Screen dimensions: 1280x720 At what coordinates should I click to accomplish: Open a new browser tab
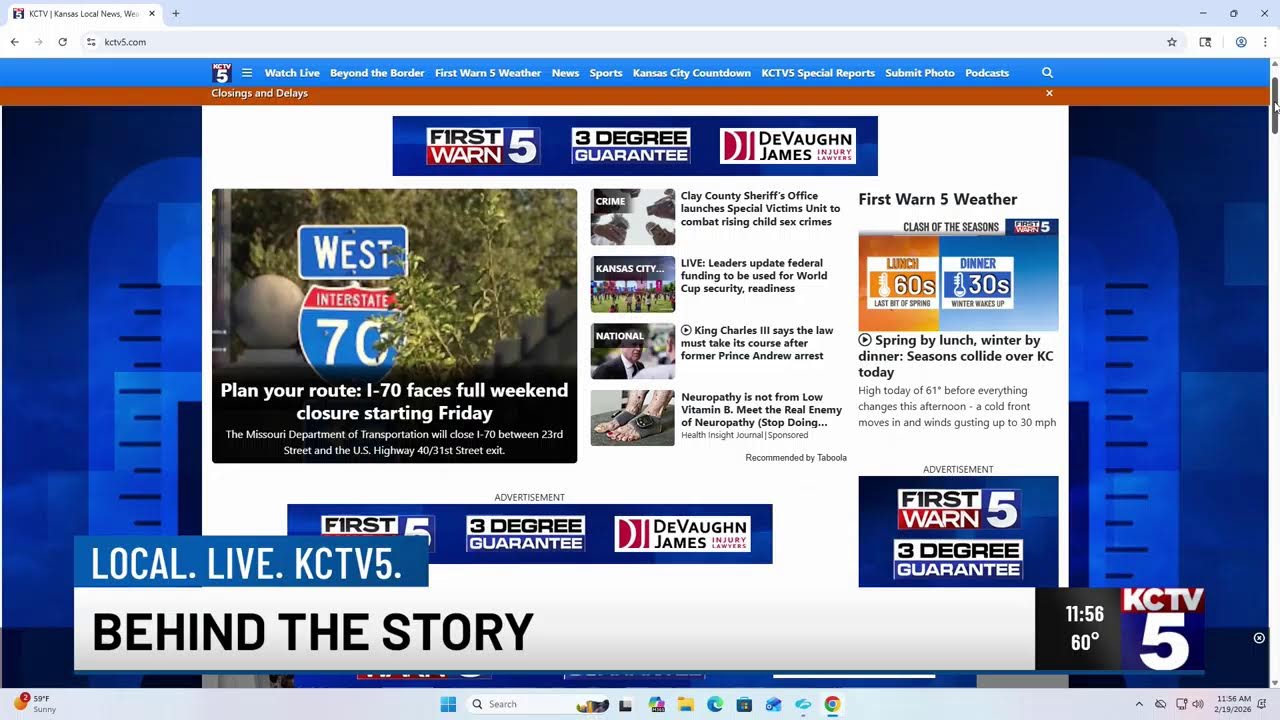(176, 14)
